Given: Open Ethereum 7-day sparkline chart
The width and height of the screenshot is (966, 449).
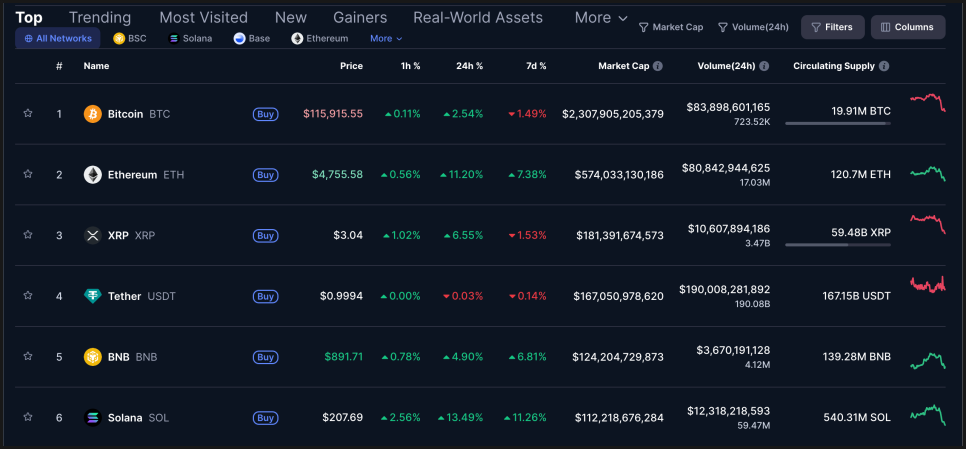Looking at the screenshot, I should 928,174.
